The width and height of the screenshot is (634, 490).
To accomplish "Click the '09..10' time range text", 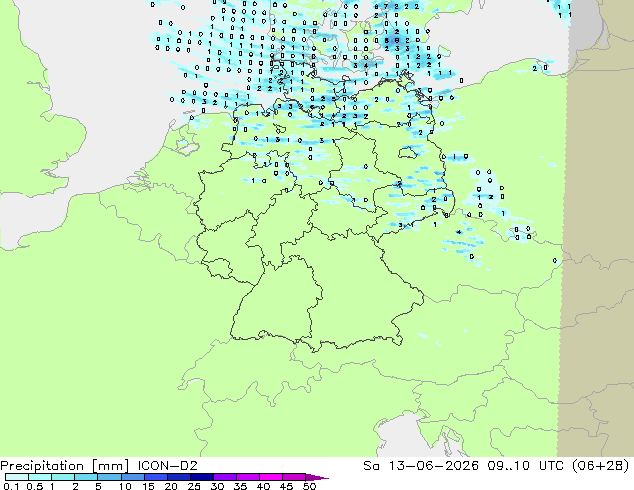I will point(508,466).
